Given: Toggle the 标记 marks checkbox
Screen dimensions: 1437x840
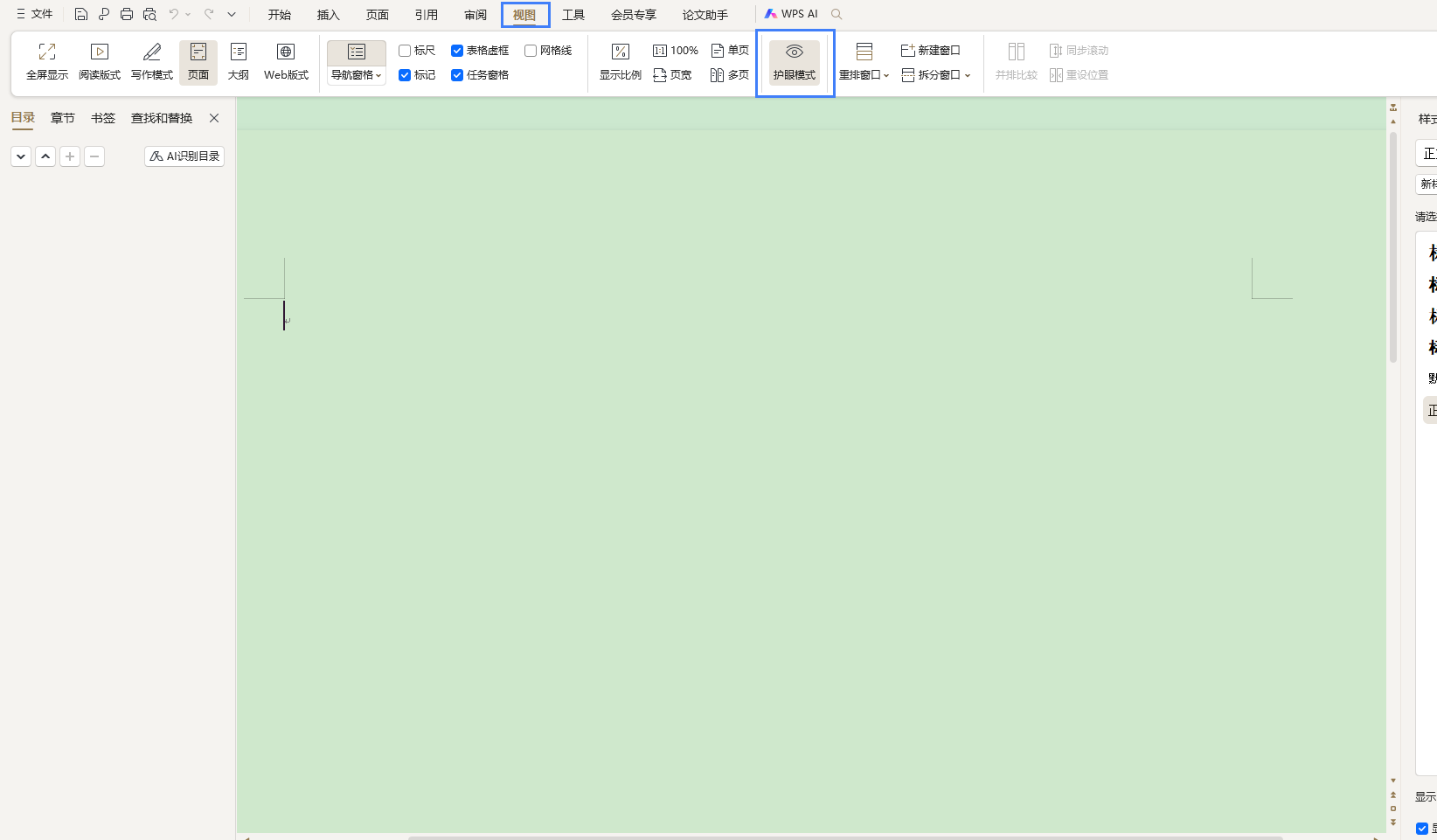Looking at the screenshot, I should [405, 75].
